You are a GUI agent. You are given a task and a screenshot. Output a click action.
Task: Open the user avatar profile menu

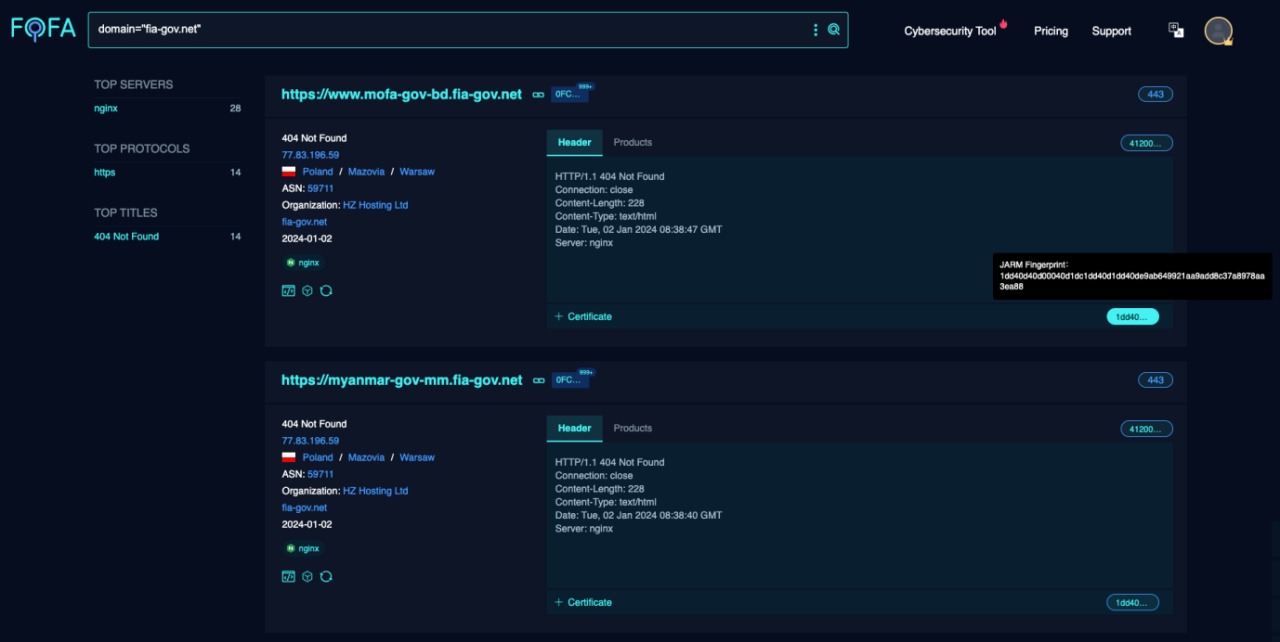pyautogui.click(x=1218, y=31)
